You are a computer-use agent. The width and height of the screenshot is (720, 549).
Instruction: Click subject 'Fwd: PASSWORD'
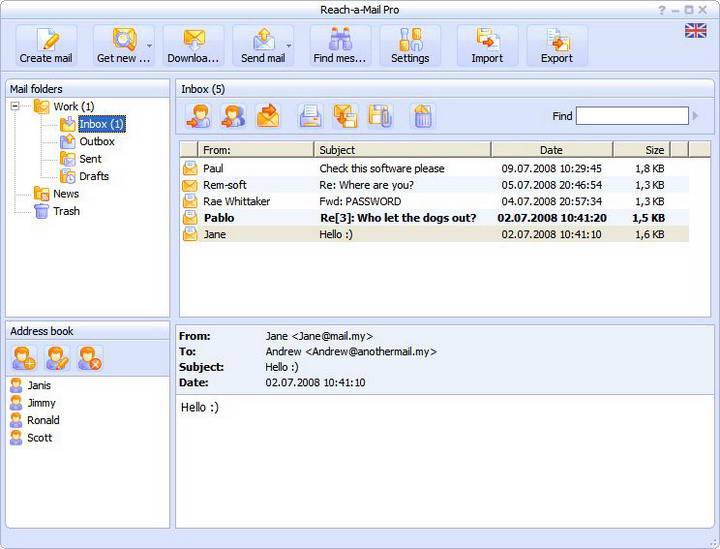click(x=360, y=202)
